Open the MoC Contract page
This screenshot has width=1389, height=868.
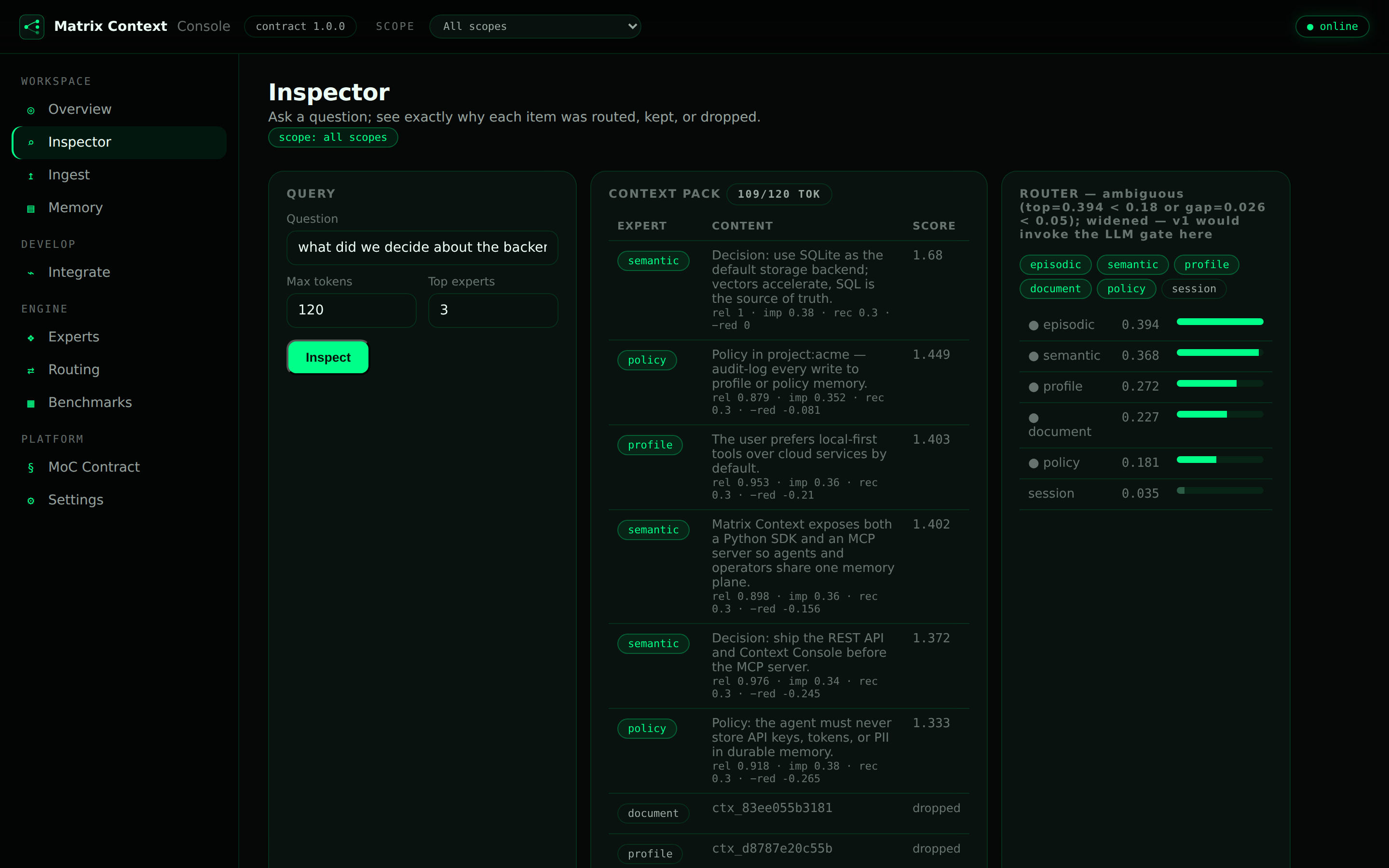[x=119, y=467]
